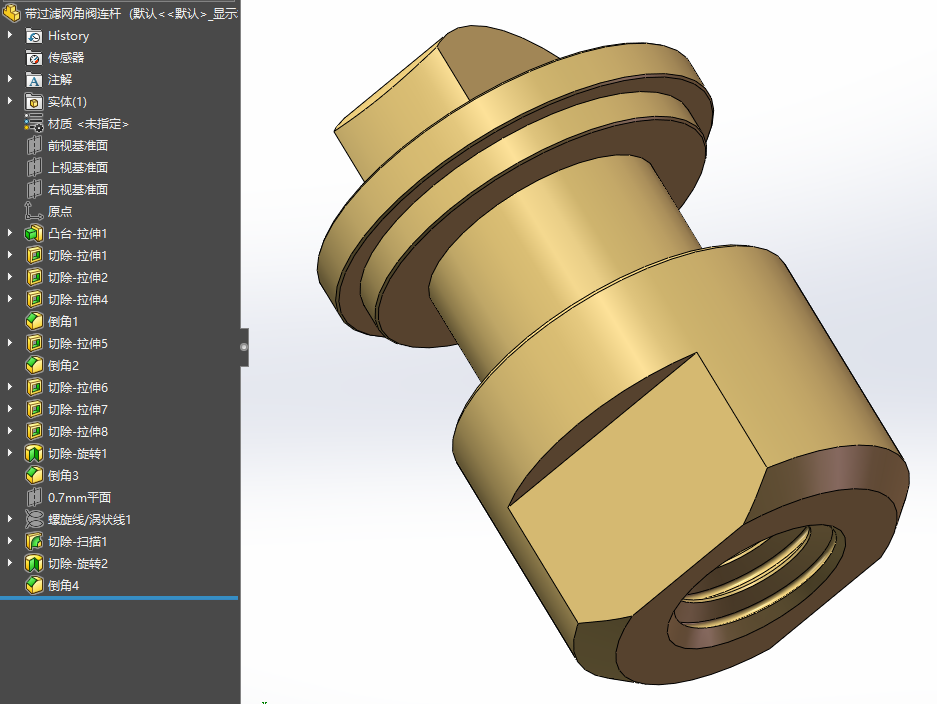Screen dimensions: 937x704
Task: Click the 注解 annotations icon
Action: [x=34, y=80]
